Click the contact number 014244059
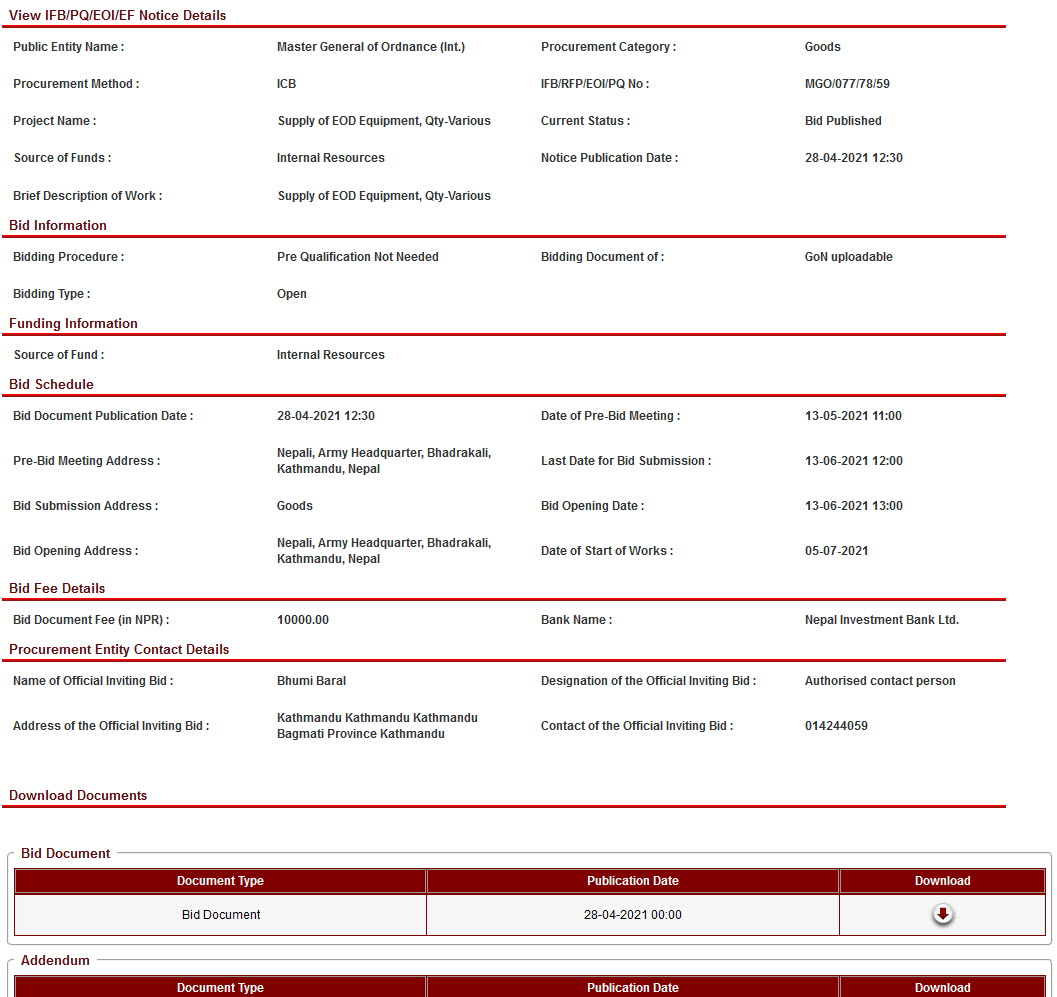 point(836,726)
